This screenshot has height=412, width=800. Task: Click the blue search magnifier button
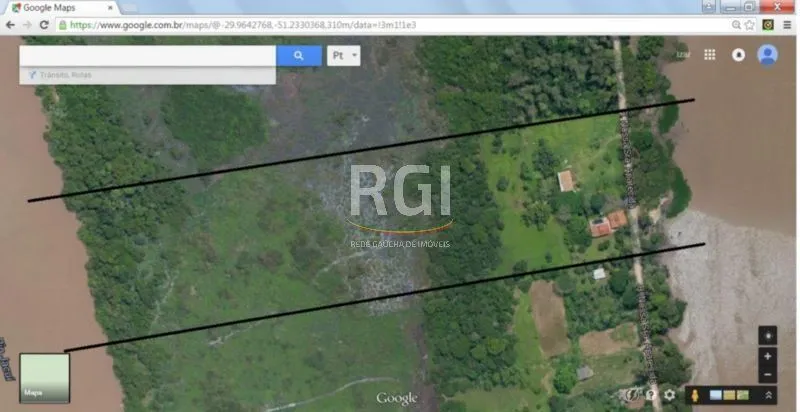[x=299, y=56]
